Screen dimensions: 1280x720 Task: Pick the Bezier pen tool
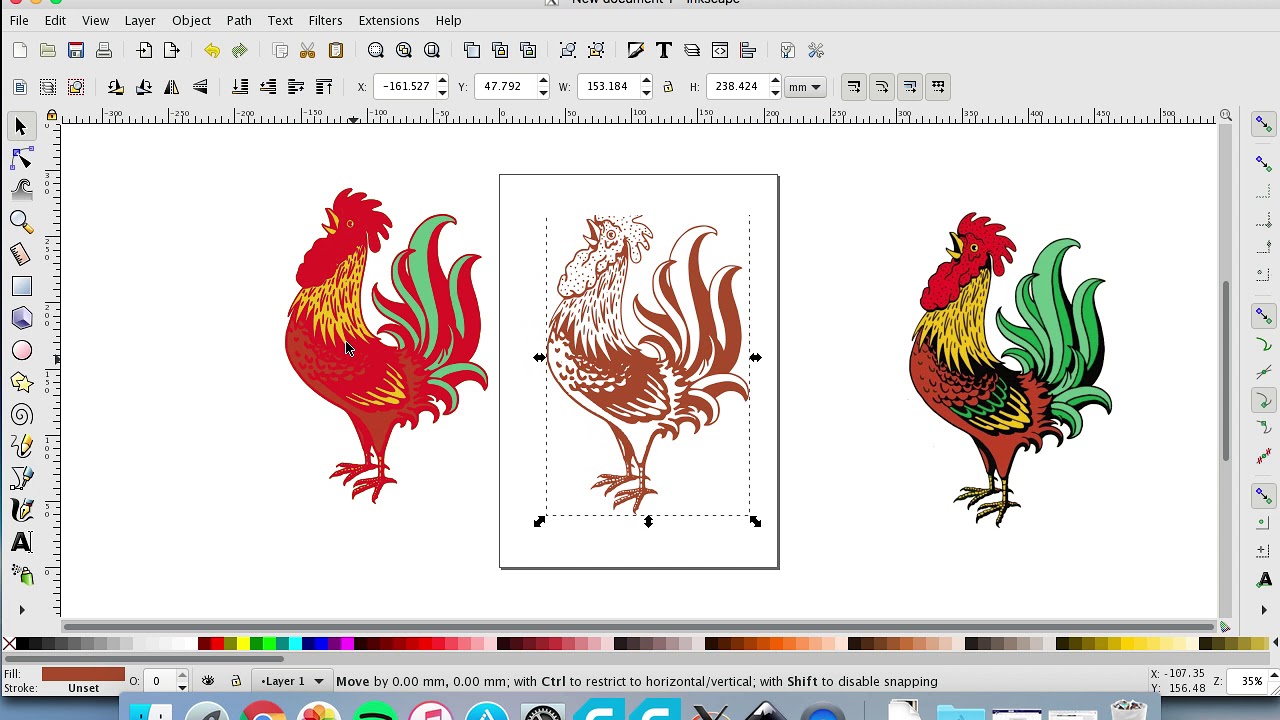21,479
